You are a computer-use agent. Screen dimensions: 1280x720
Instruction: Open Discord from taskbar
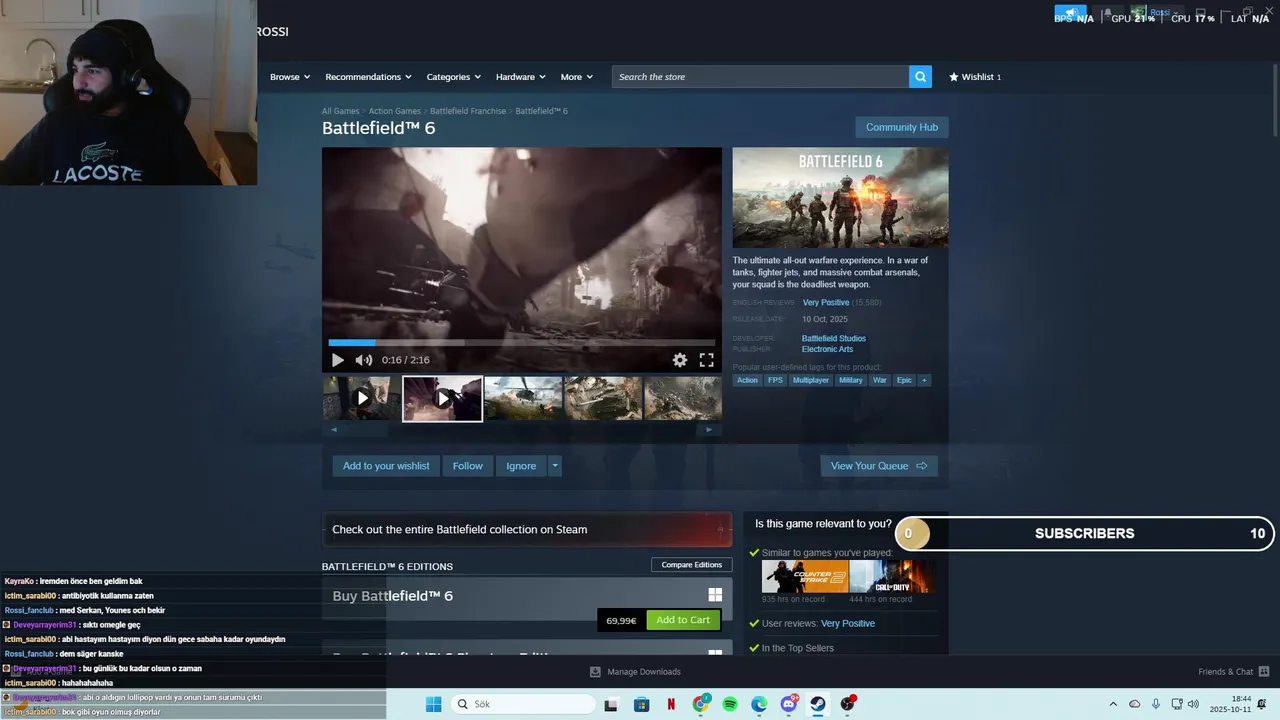pos(789,704)
